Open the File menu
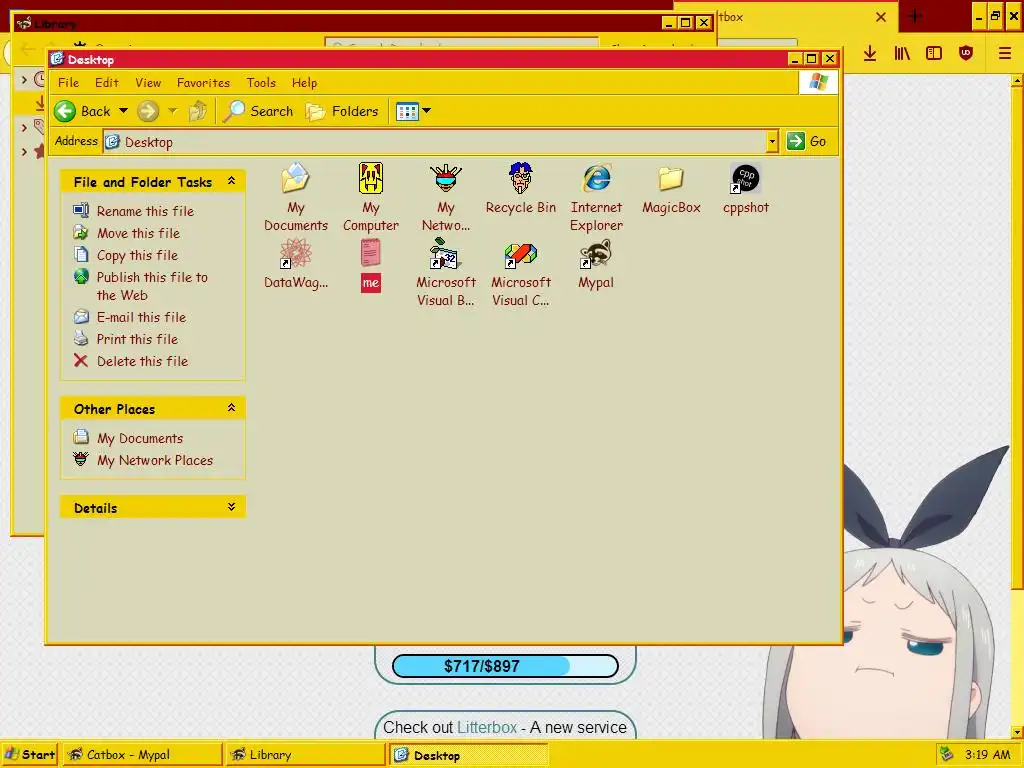This screenshot has width=1024, height=768. (x=68, y=83)
